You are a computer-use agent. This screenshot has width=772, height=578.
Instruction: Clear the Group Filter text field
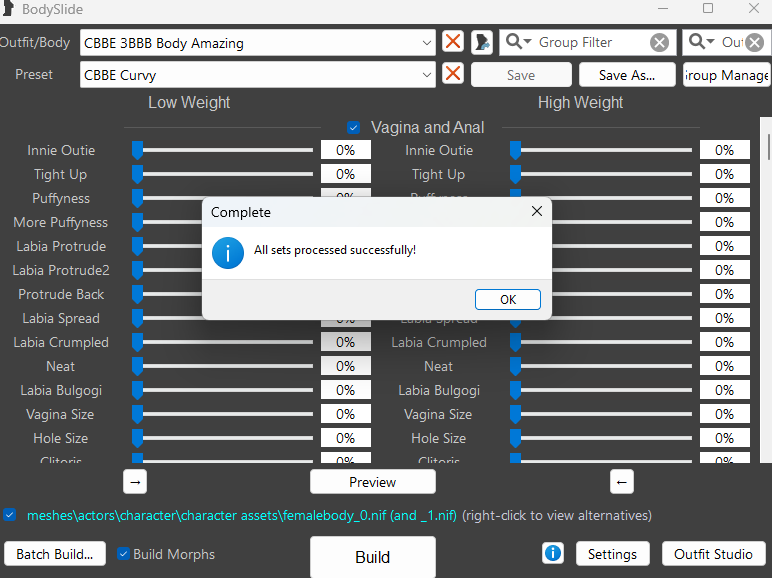pyautogui.click(x=659, y=43)
